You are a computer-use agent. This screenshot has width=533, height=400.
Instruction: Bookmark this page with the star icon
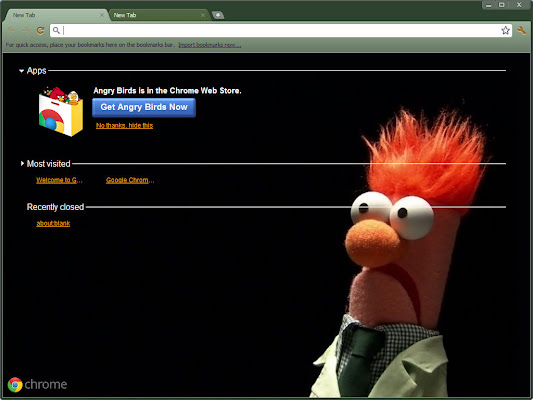pos(505,31)
